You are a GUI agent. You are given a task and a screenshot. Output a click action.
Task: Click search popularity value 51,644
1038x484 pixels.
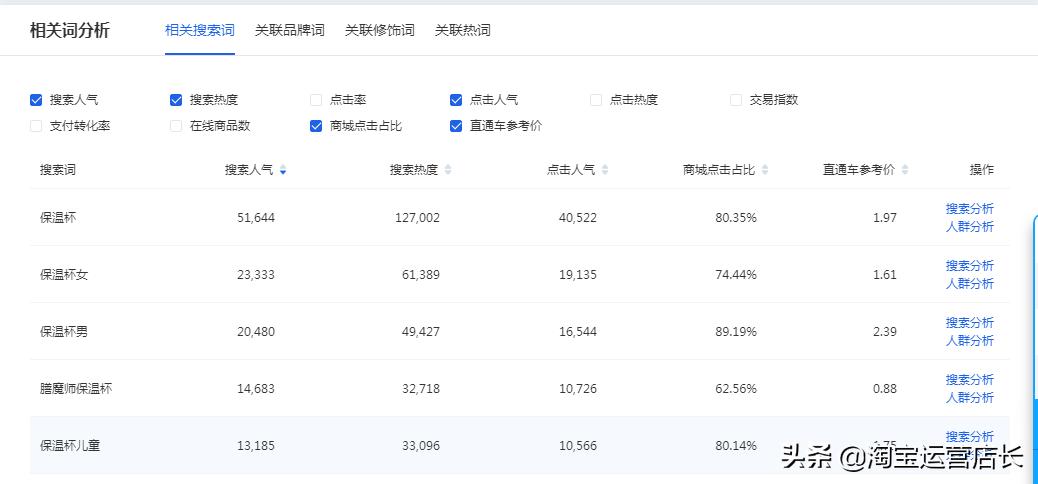coord(256,218)
